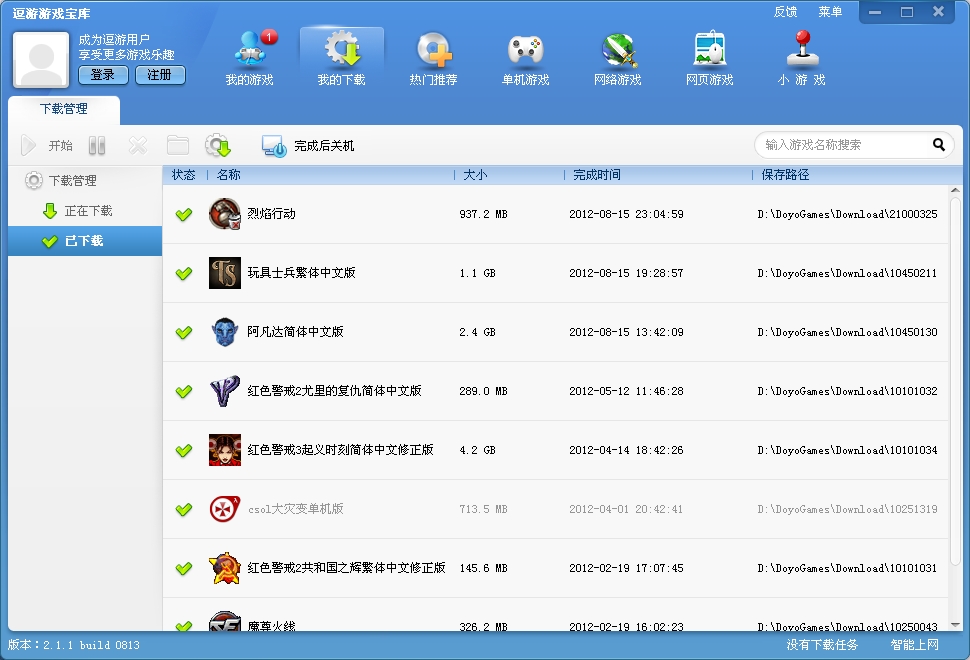The width and height of the screenshot is (970, 660).
Task: Click notification badge on 我的游戏
Action: pyautogui.click(x=268, y=37)
